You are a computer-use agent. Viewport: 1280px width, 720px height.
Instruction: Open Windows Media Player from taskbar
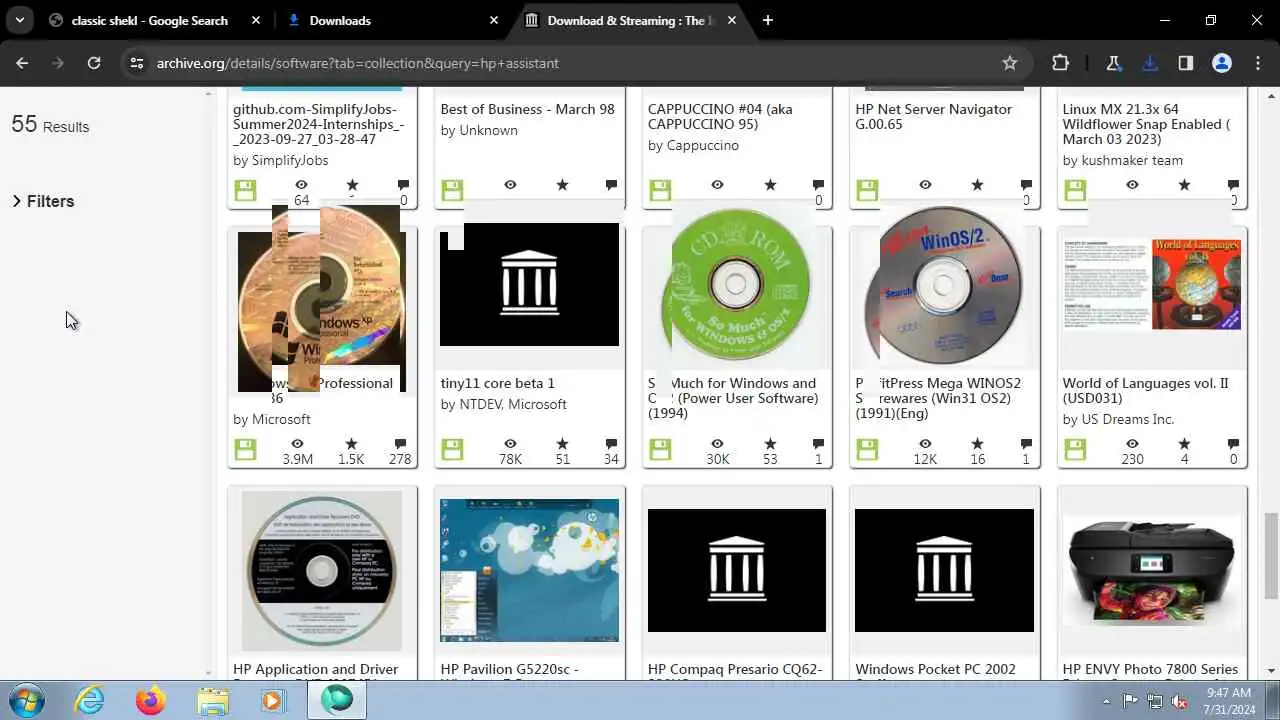(272, 700)
